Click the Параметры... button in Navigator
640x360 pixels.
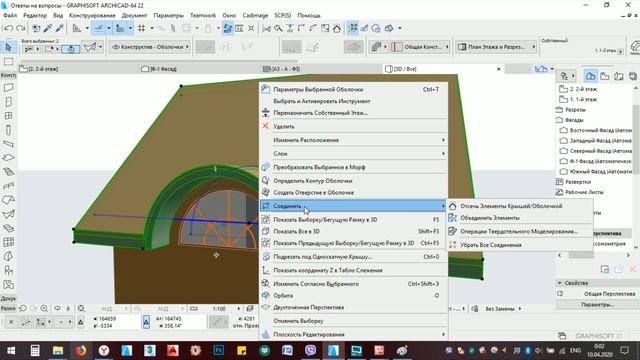(597, 304)
